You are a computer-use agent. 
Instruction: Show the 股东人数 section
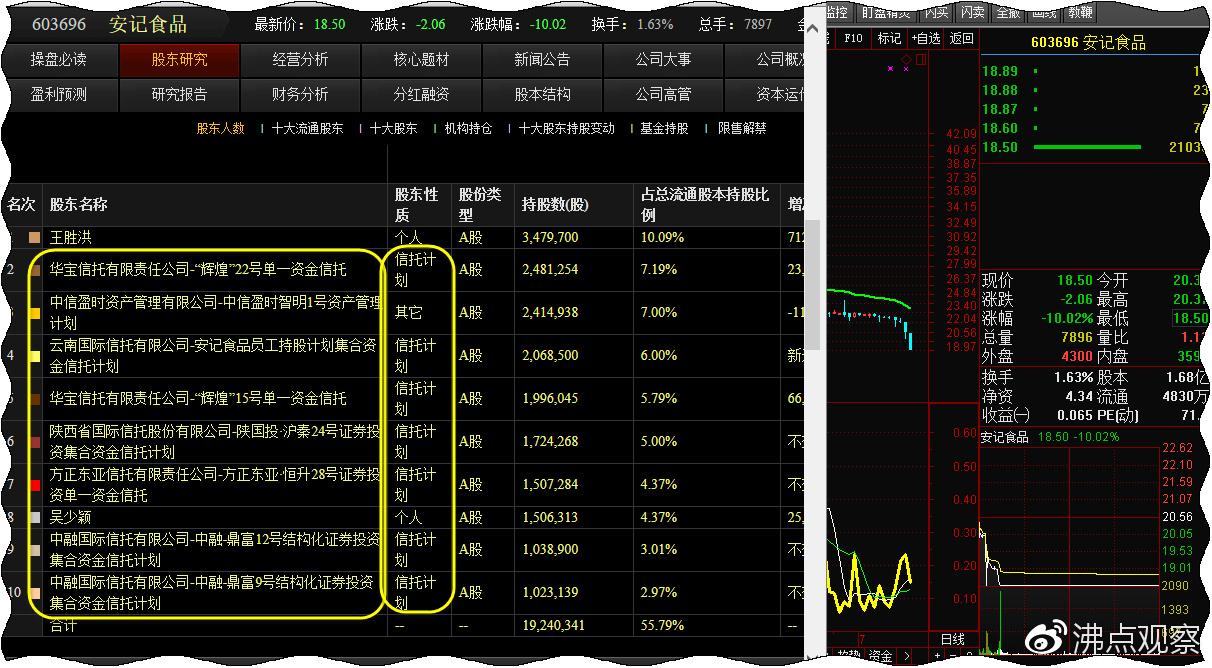[220, 129]
